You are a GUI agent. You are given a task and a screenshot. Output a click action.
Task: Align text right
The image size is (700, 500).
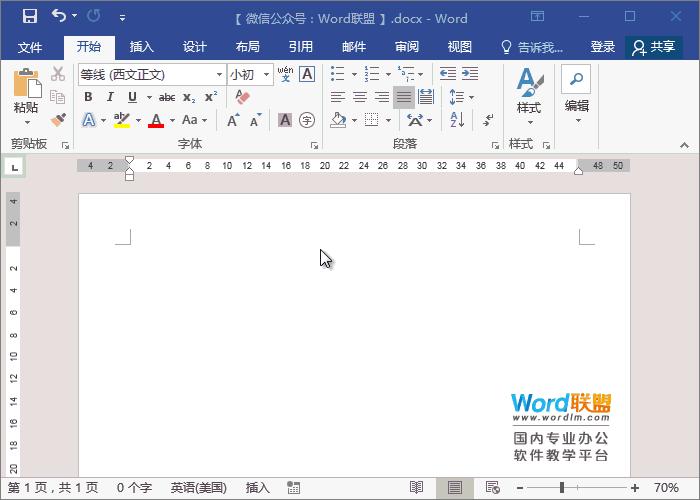382,97
